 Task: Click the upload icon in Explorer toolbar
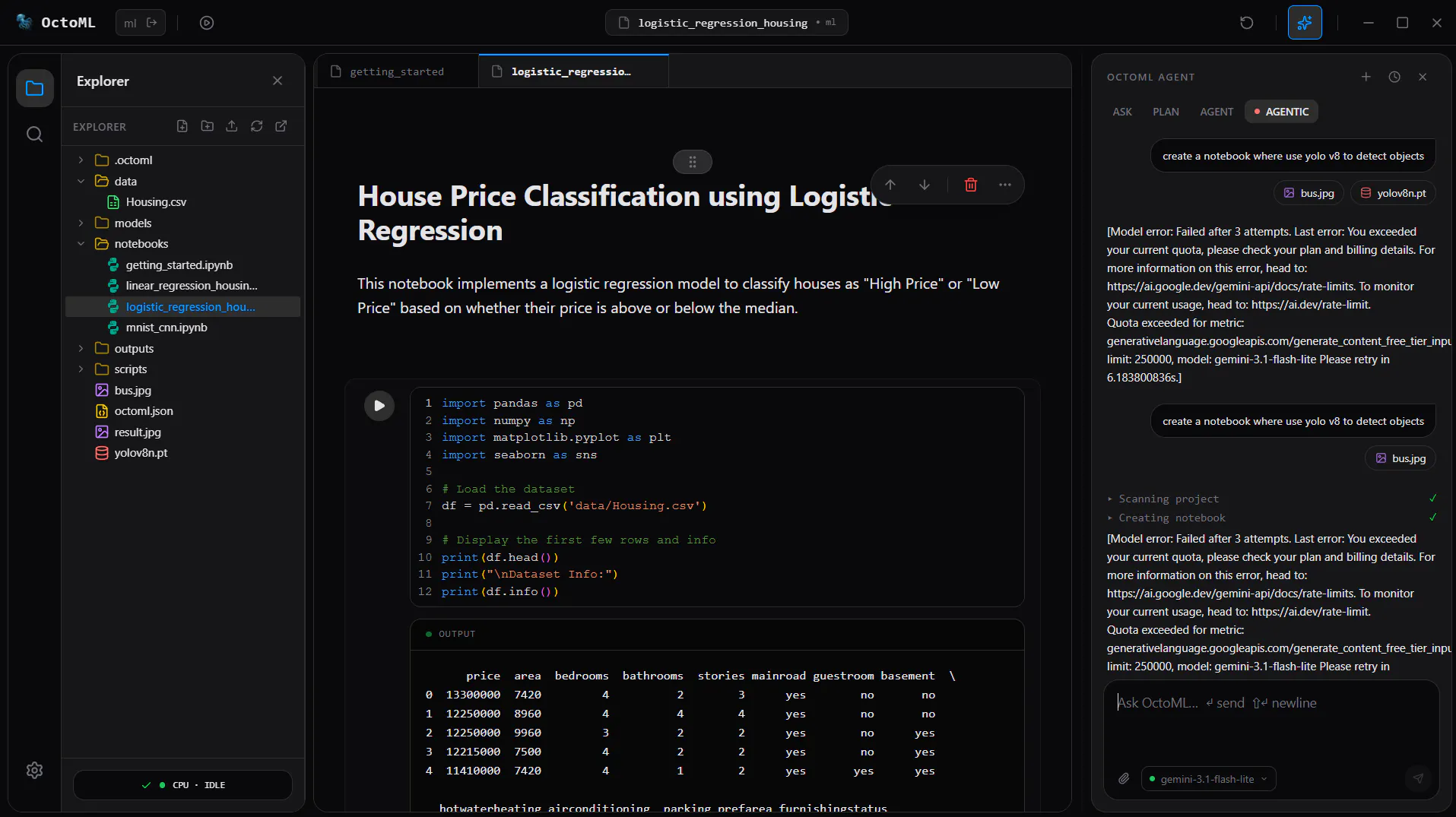tap(232, 126)
